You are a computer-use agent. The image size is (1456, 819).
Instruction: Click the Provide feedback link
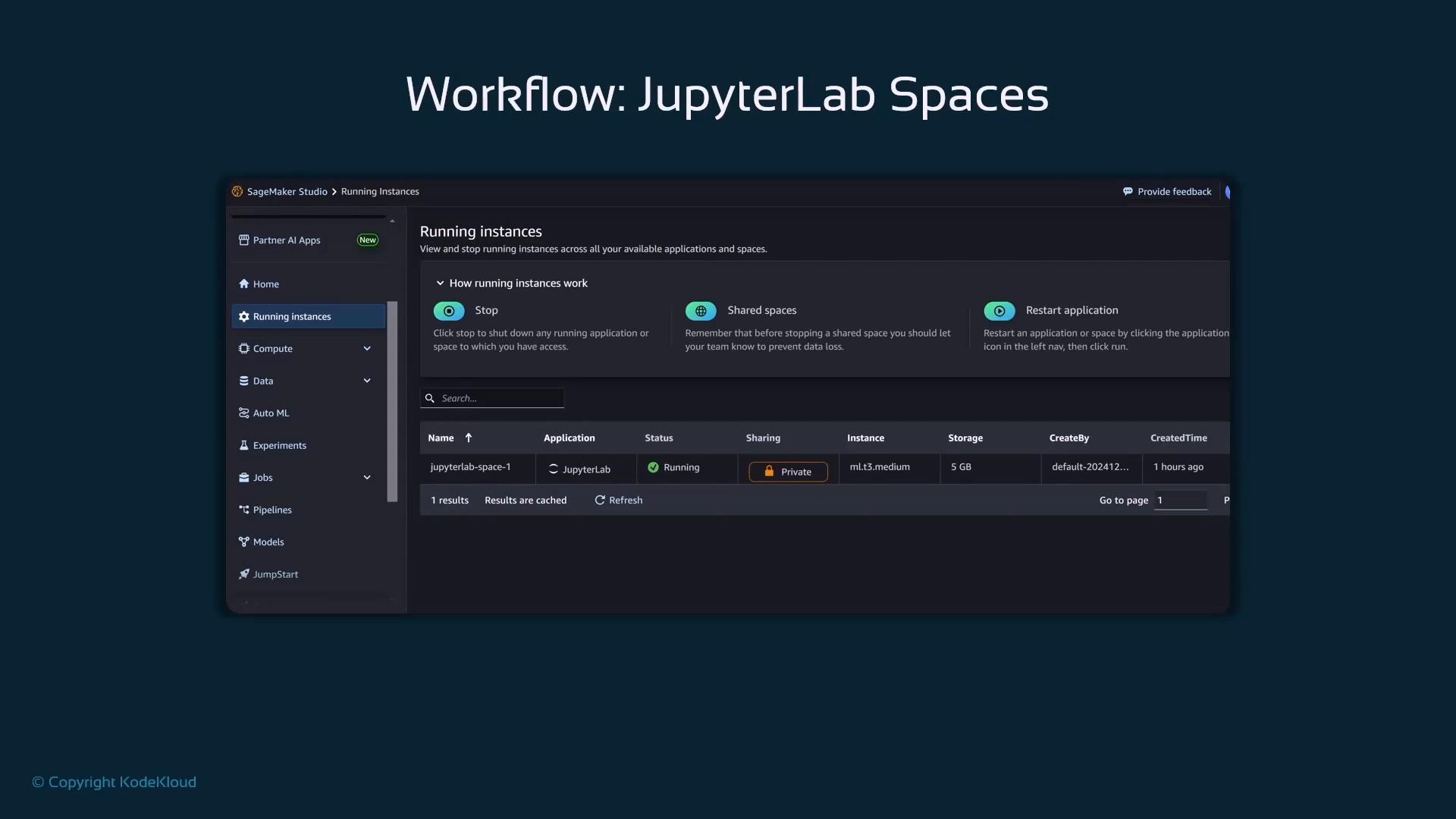click(1167, 191)
